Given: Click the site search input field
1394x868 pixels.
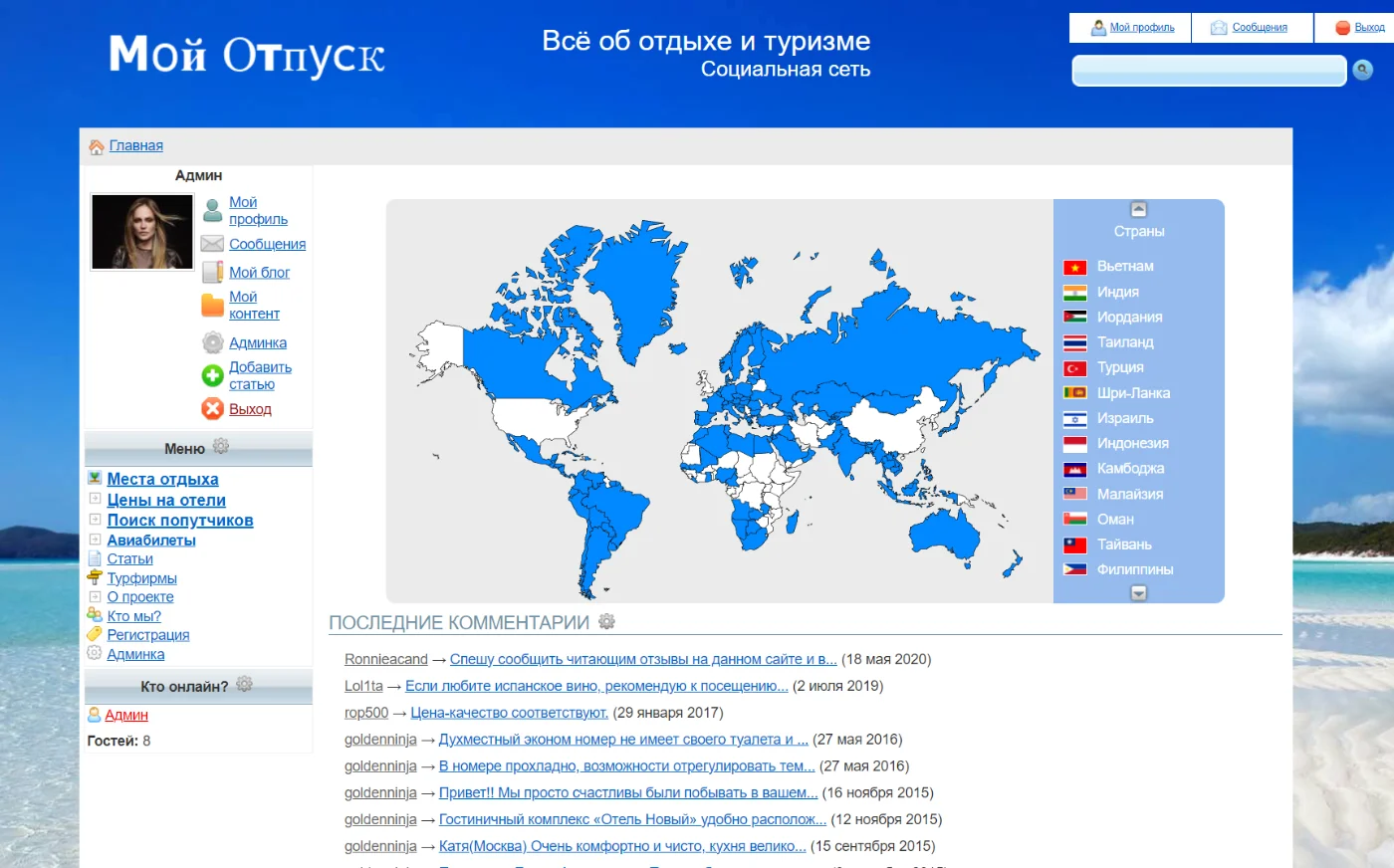Looking at the screenshot, I should click(x=1209, y=71).
